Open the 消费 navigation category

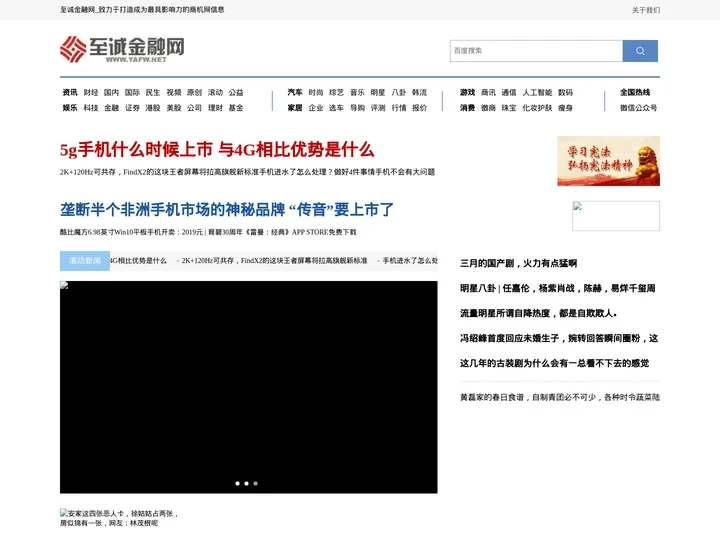(x=467, y=108)
